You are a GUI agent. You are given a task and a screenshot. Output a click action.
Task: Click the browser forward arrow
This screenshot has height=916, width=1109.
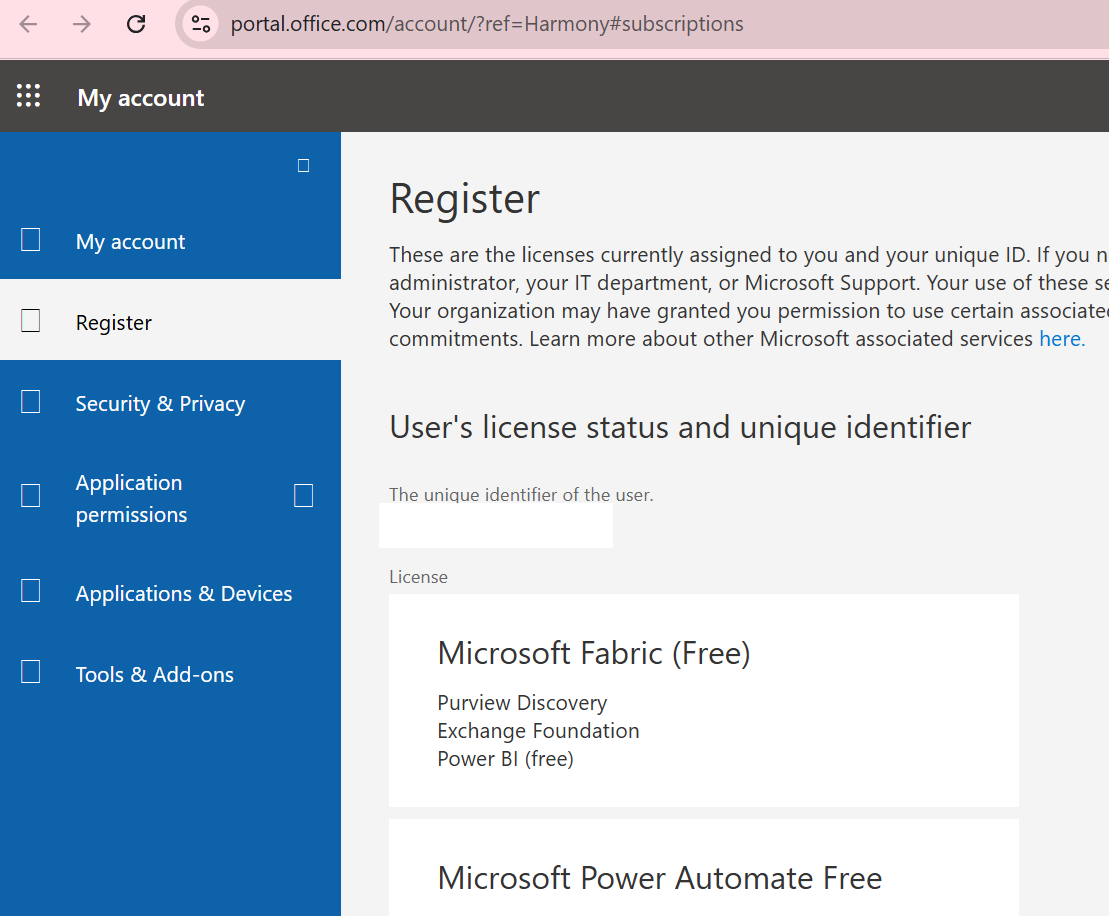pyautogui.click(x=82, y=24)
